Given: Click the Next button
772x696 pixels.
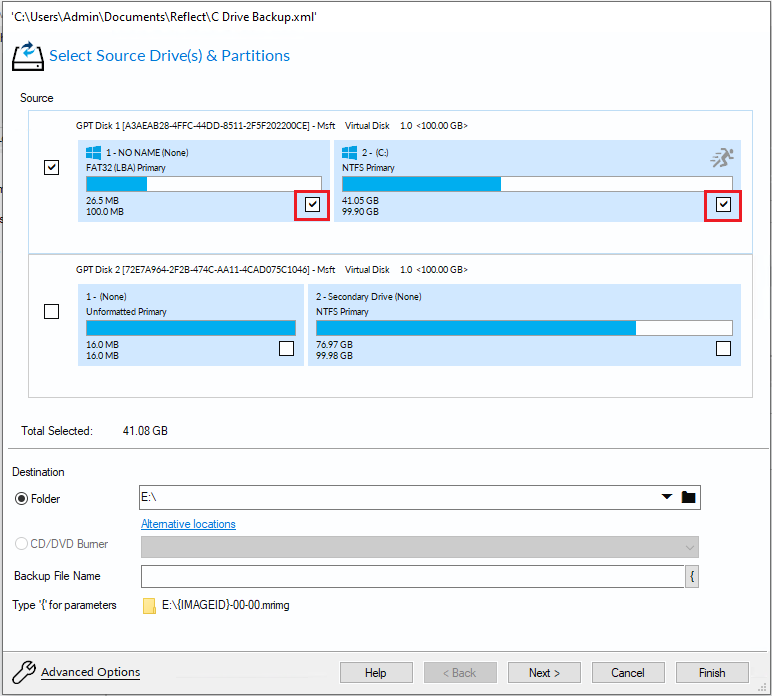Looking at the screenshot, I should [544, 673].
